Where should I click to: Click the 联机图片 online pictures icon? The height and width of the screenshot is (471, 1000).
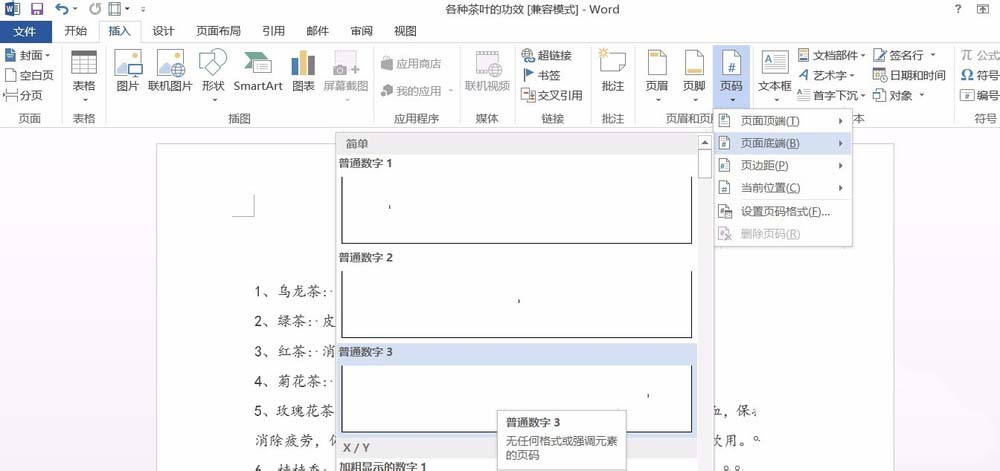[170, 71]
